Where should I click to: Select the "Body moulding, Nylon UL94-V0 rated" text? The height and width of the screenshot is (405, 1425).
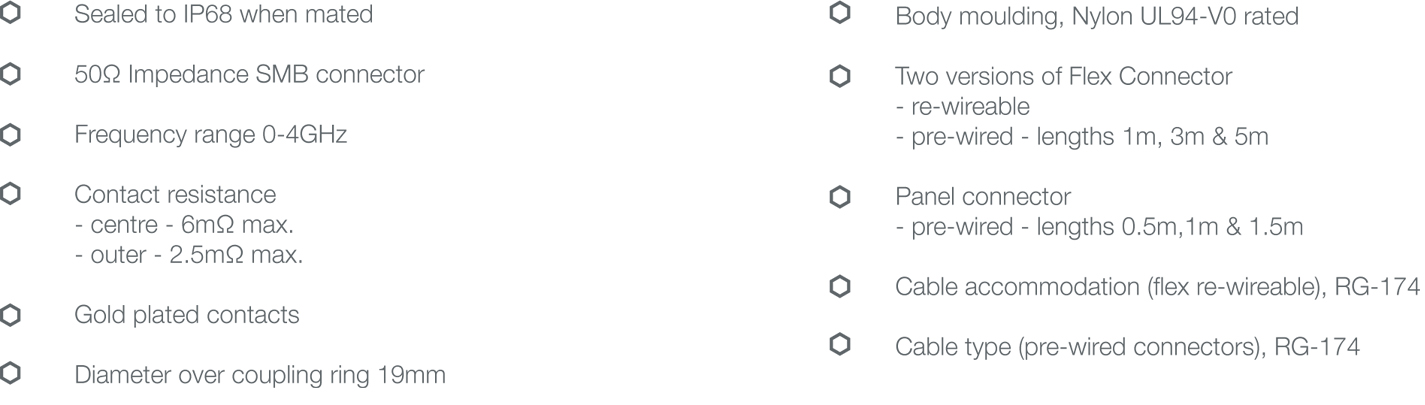[1097, 17]
